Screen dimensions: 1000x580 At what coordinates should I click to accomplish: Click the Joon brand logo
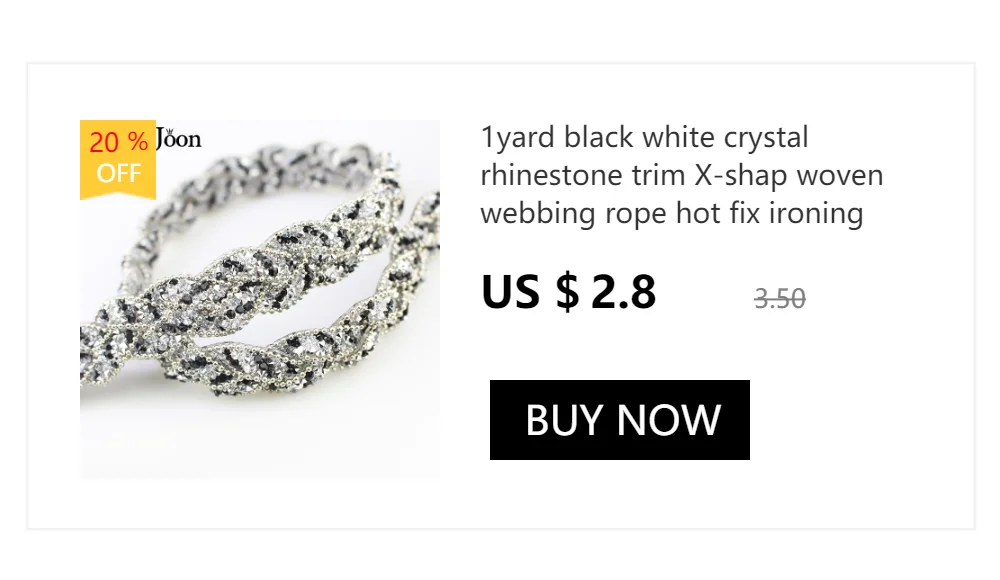point(179,138)
